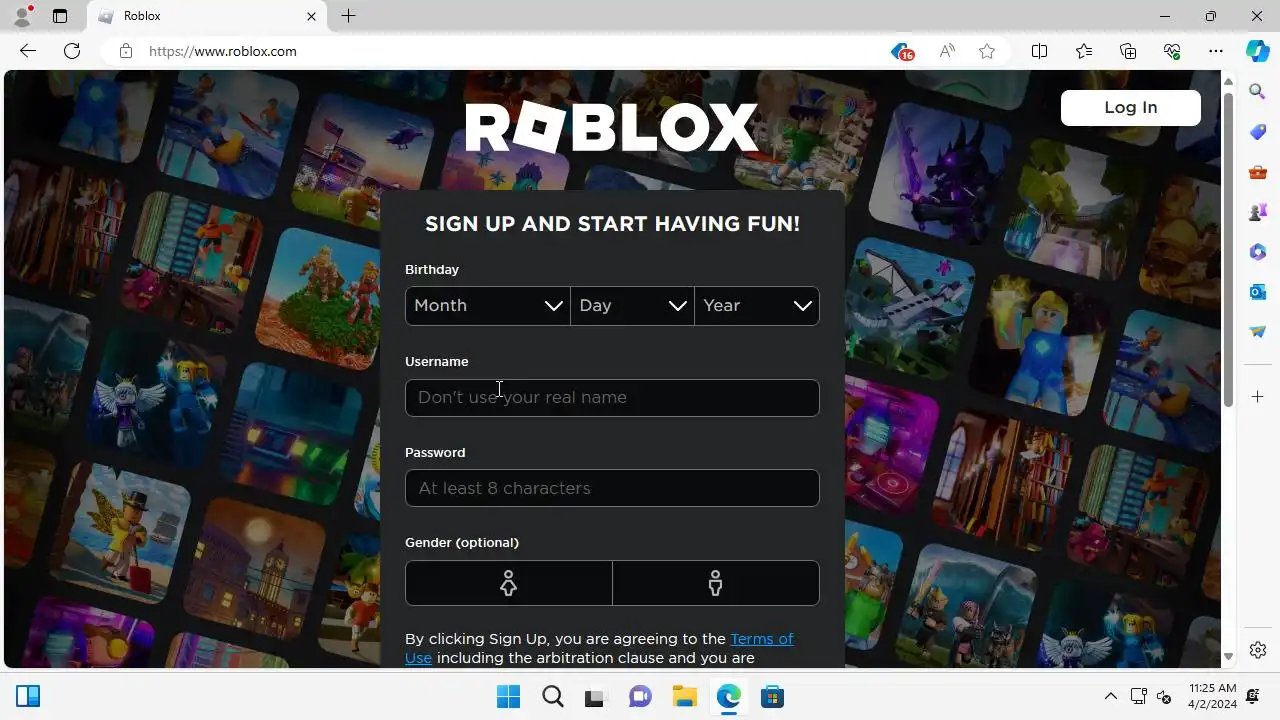Image resolution: width=1280 pixels, height=720 pixels.
Task: Select the female gender option
Action: click(x=508, y=583)
